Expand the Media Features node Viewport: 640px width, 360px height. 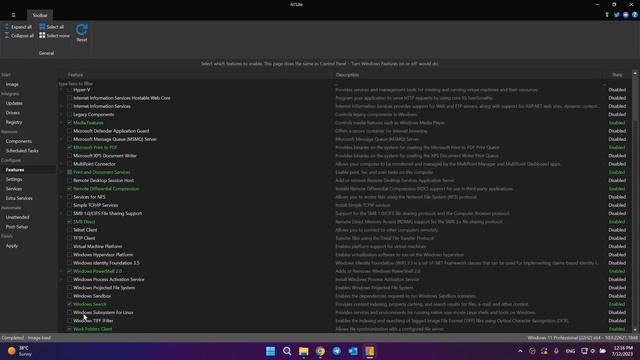coord(62,123)
